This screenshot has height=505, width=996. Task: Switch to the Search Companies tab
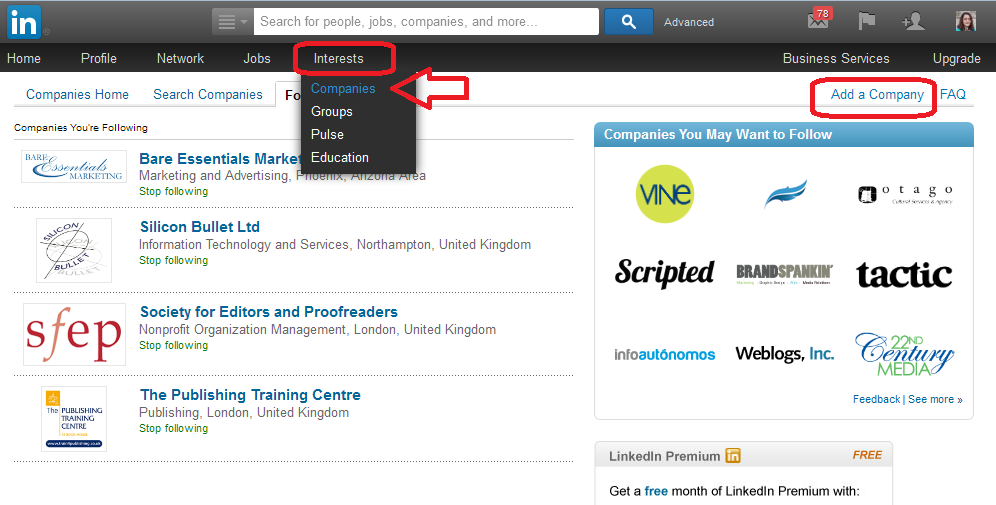coord(208,94)
